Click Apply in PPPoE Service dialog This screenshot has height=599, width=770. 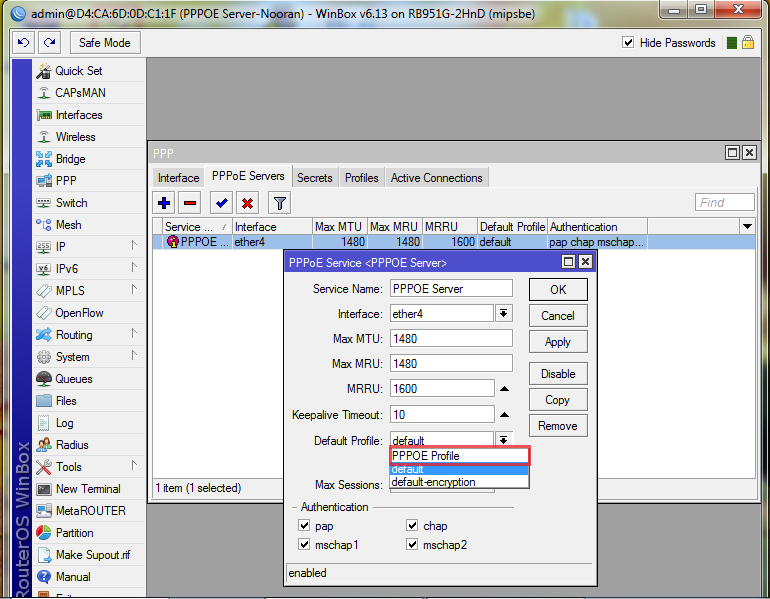558,342
